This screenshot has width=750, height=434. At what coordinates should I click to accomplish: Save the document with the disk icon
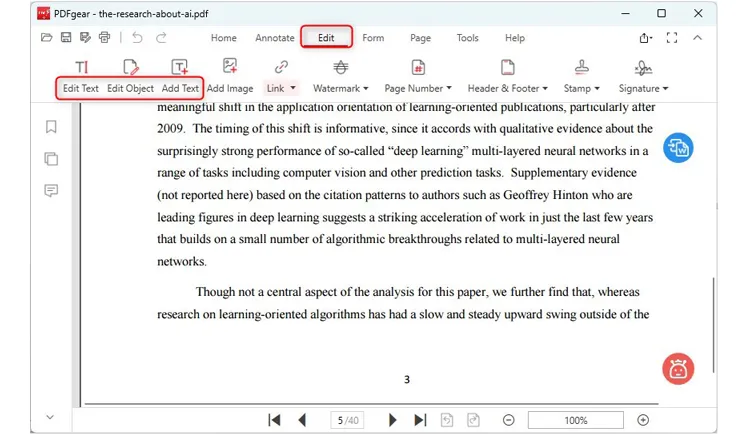coord(66,37)
